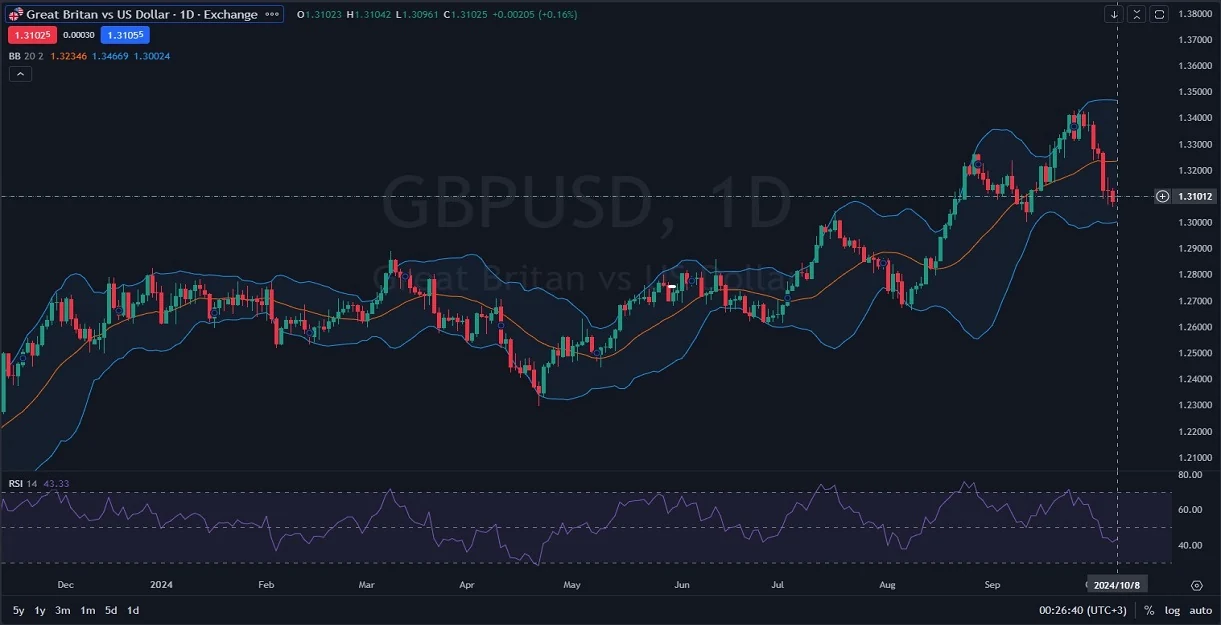Click the +0.00205 (+0.16%) change value
This screenshot has height=625, width=1221.
pos(534,15)
